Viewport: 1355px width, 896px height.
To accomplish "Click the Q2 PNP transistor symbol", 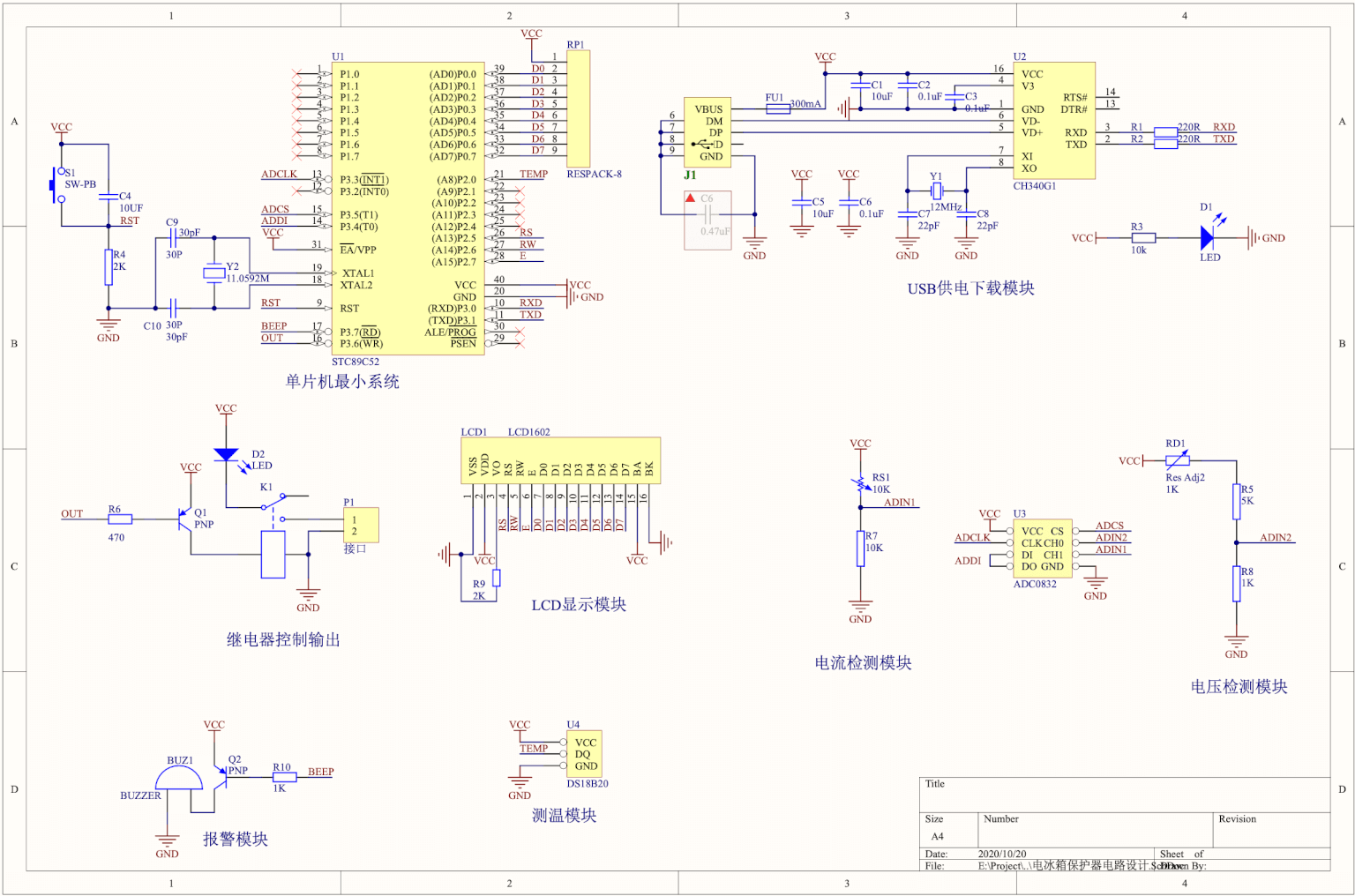I will pos(219,776).
